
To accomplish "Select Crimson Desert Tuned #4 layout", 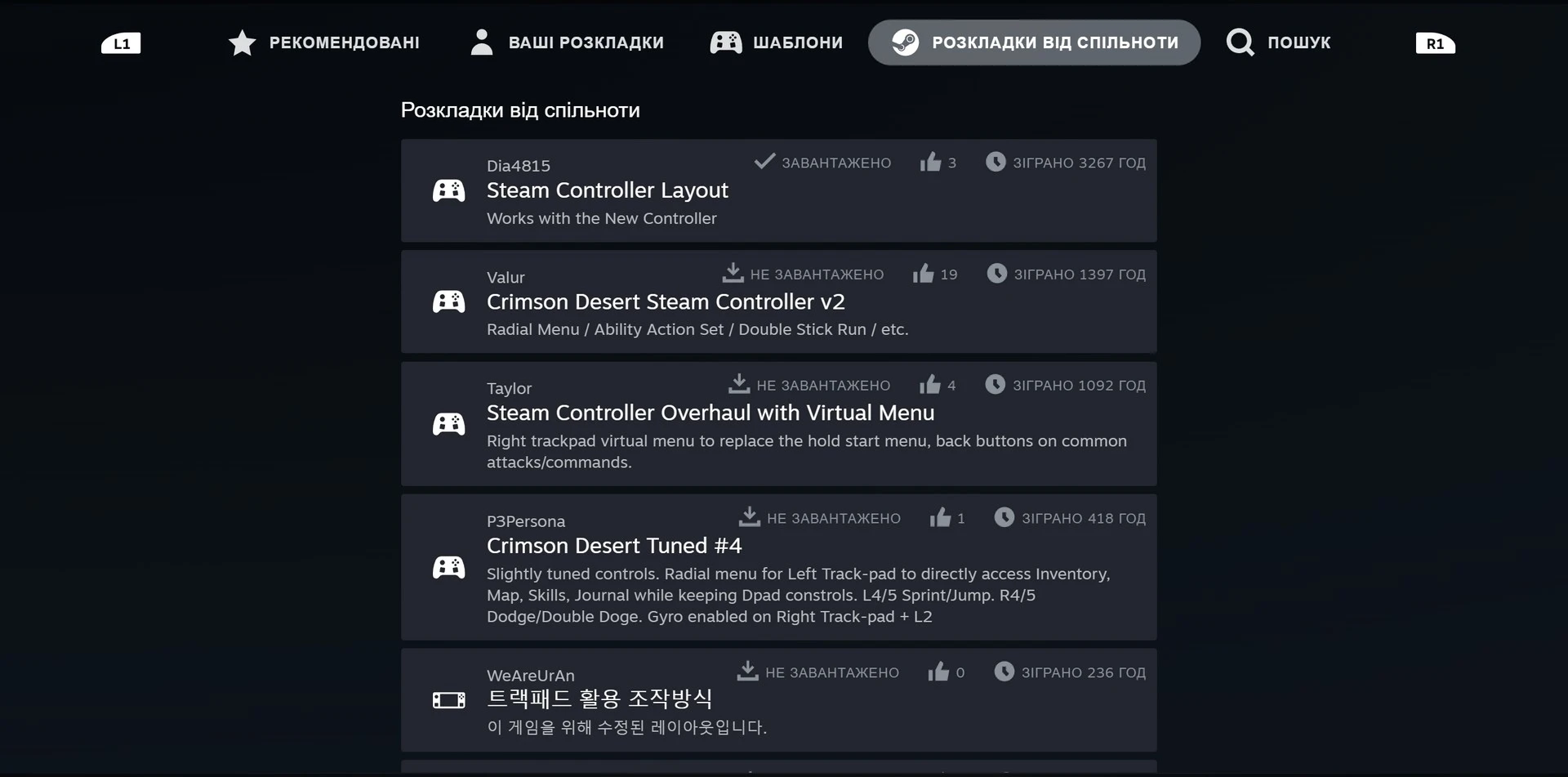I will (x=778, y=567).
